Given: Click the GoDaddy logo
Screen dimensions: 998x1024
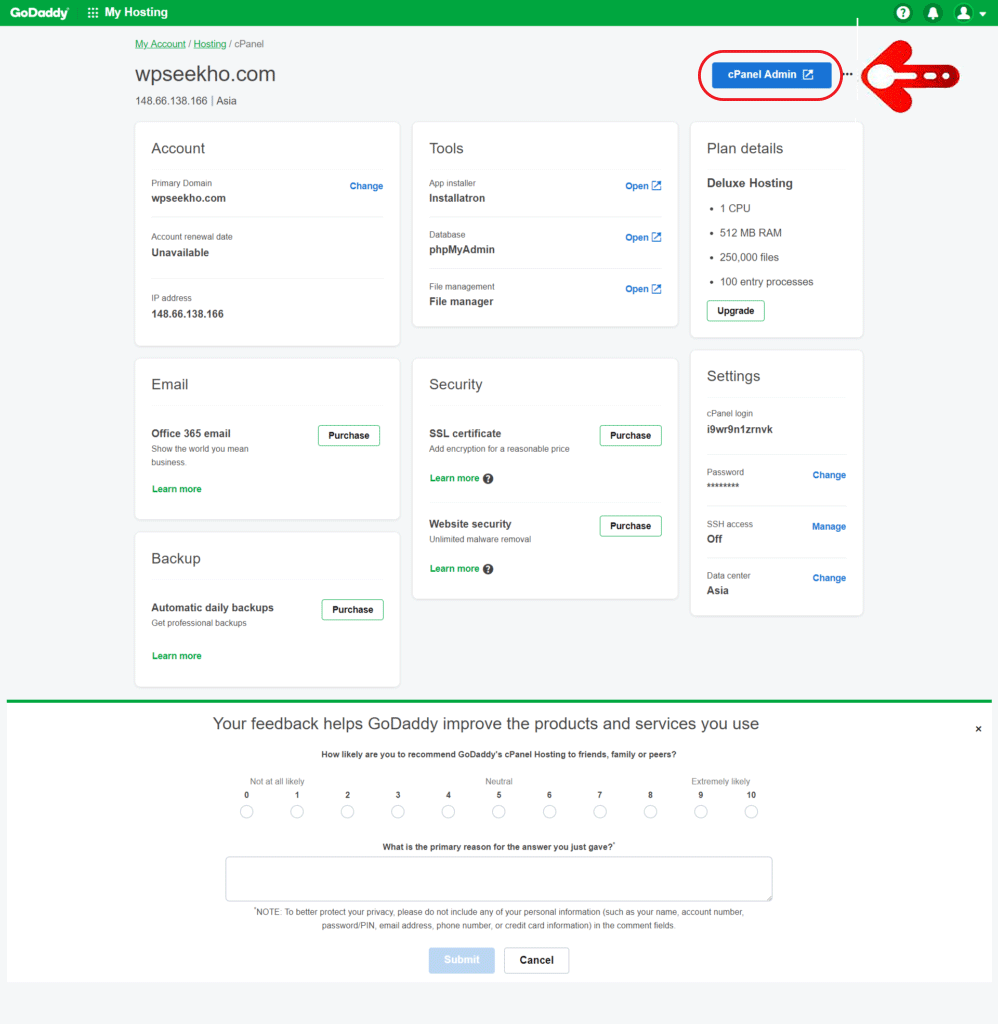Looking at the screenshot, I should click(39, 12).
